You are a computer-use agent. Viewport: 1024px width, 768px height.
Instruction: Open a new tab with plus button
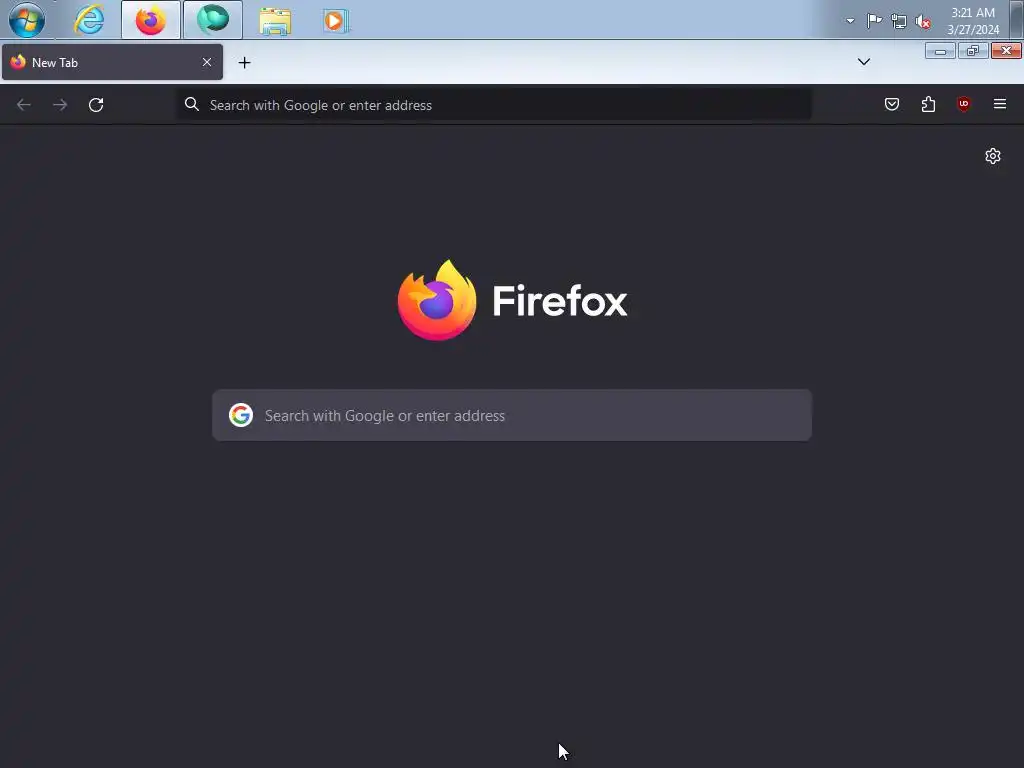[244, 63]
